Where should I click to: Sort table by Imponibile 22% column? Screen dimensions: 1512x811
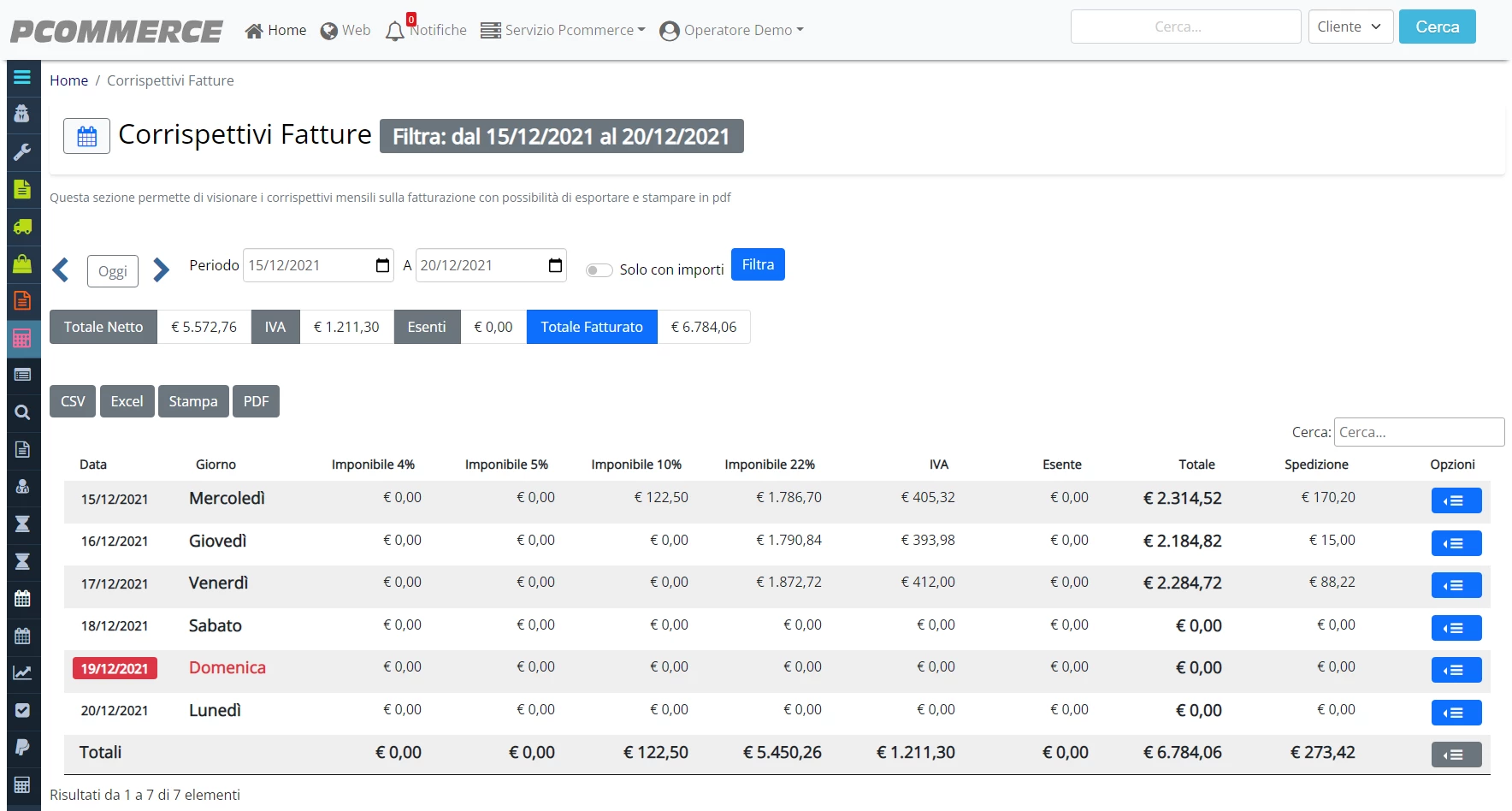click(770, 465)
